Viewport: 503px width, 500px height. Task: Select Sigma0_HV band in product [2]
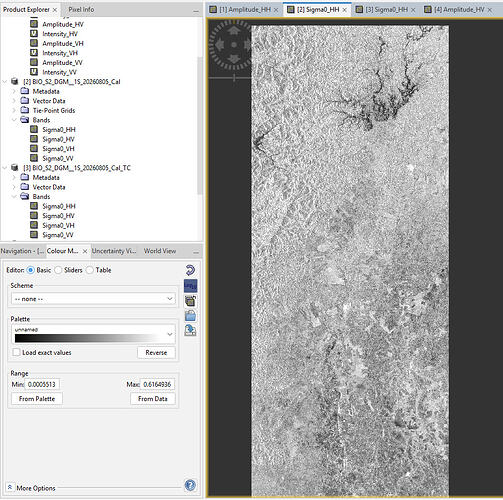tap(58, 139)
